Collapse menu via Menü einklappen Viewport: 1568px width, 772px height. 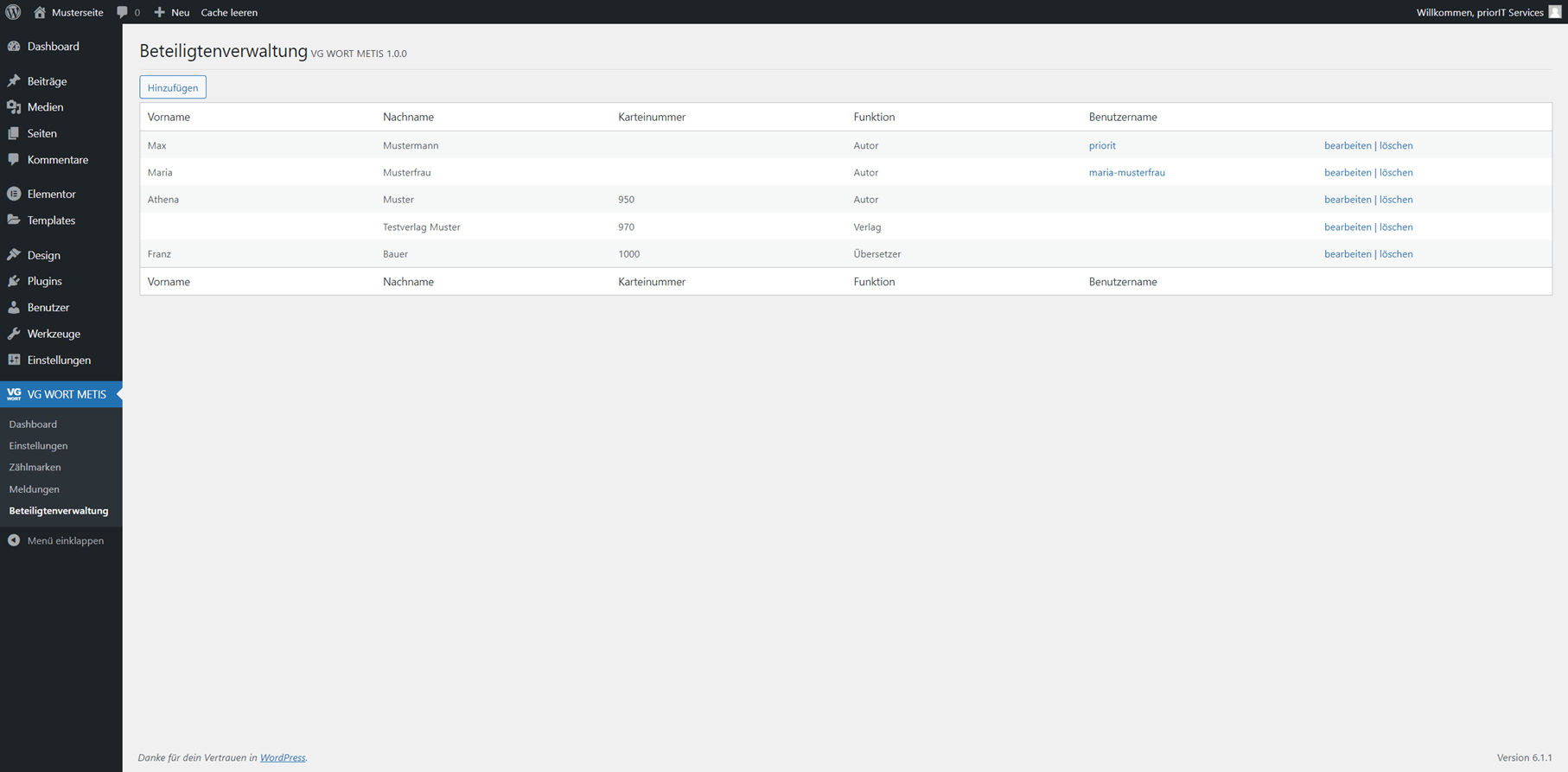65,540
